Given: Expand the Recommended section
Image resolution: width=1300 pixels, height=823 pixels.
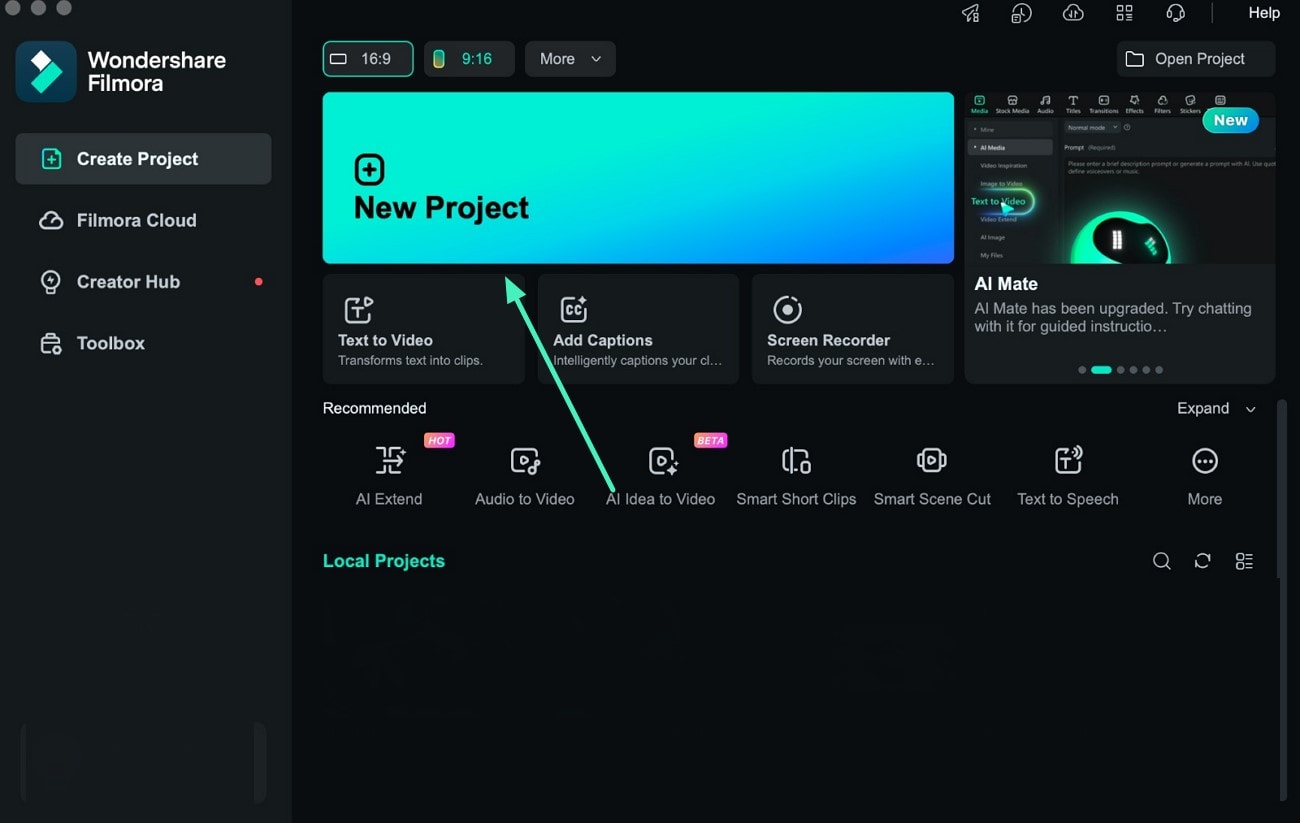Looking at the screenshot, I should pos(1216,408).
